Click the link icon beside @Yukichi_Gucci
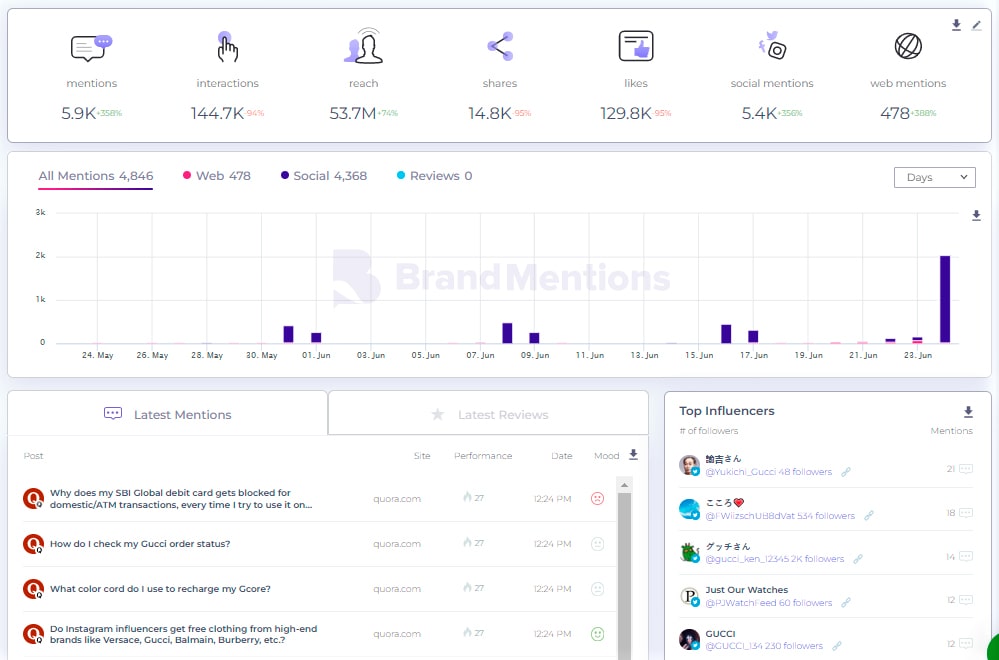This screenshot has height=660, width=999. click(x=846, y=472)
